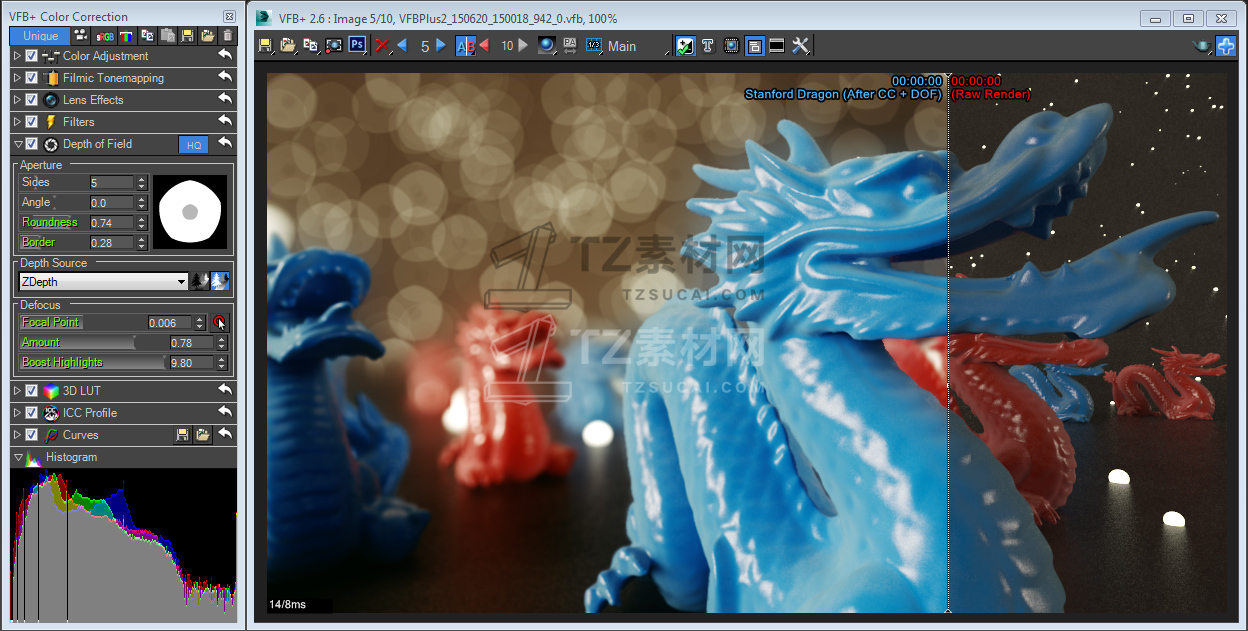Open image folder icon in VFB+ toolbar
The height and width of the screenshot is (631, 1248).
click(288, 46)
